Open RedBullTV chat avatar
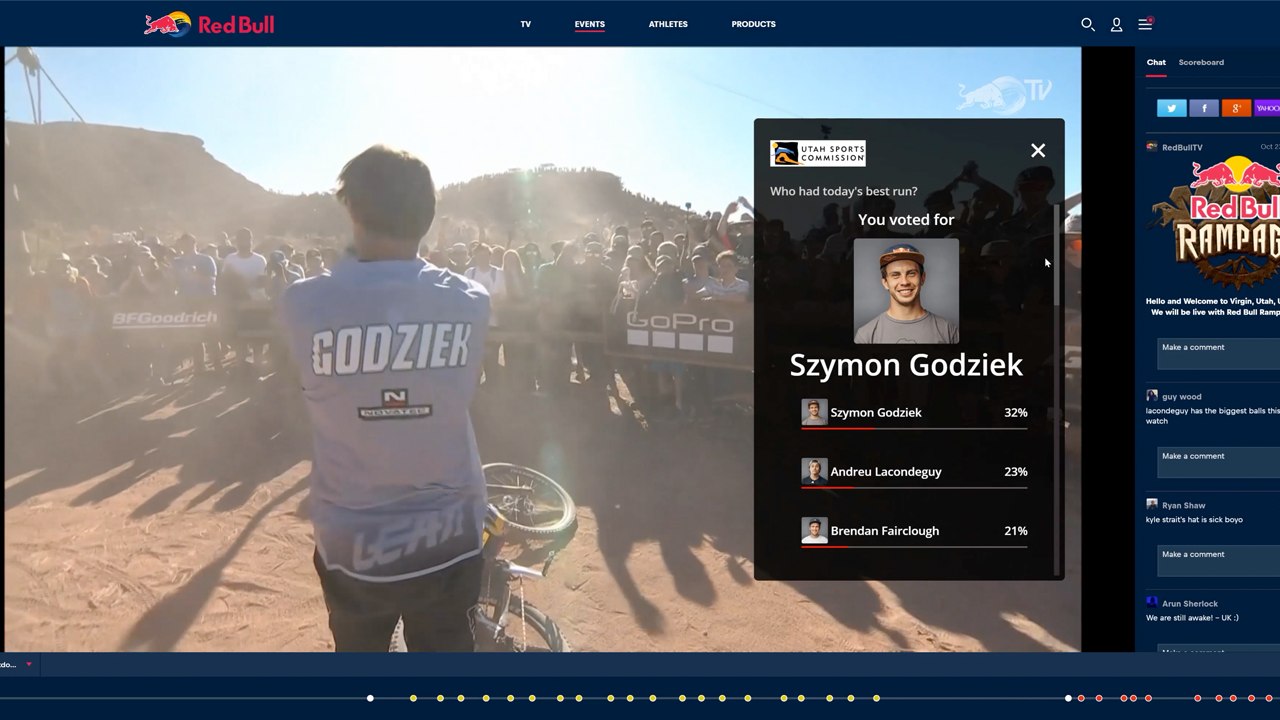Screen dimensions: 1280x720 point(1152,147)
